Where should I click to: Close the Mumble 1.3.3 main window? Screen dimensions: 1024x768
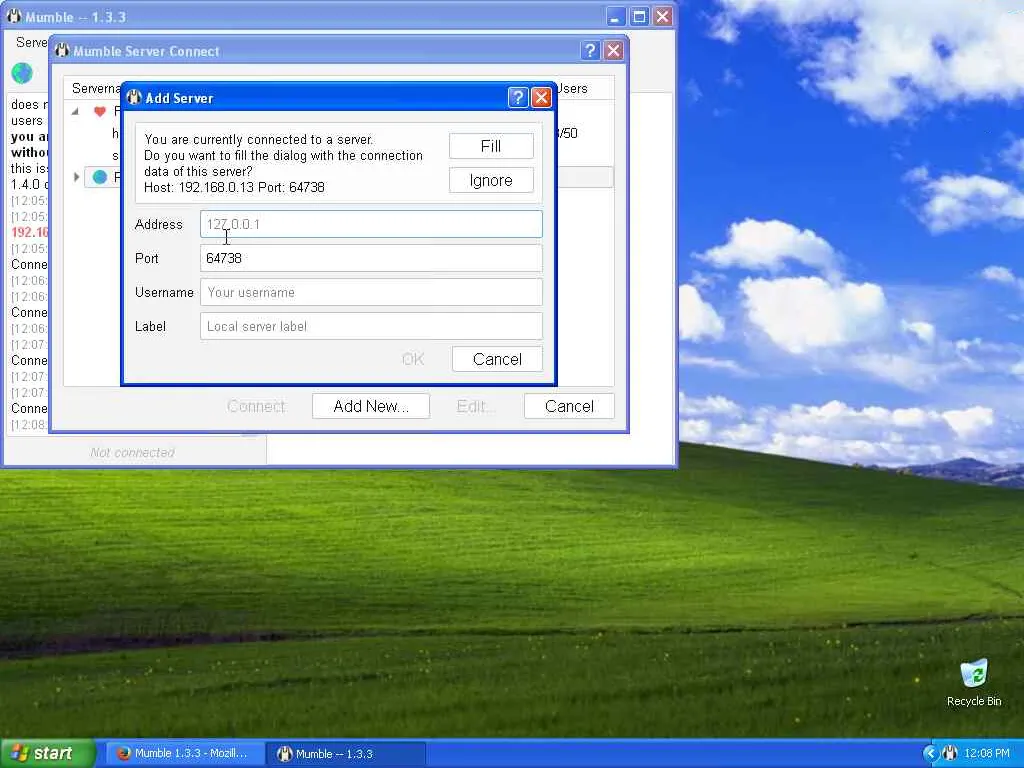pos(663,16)
